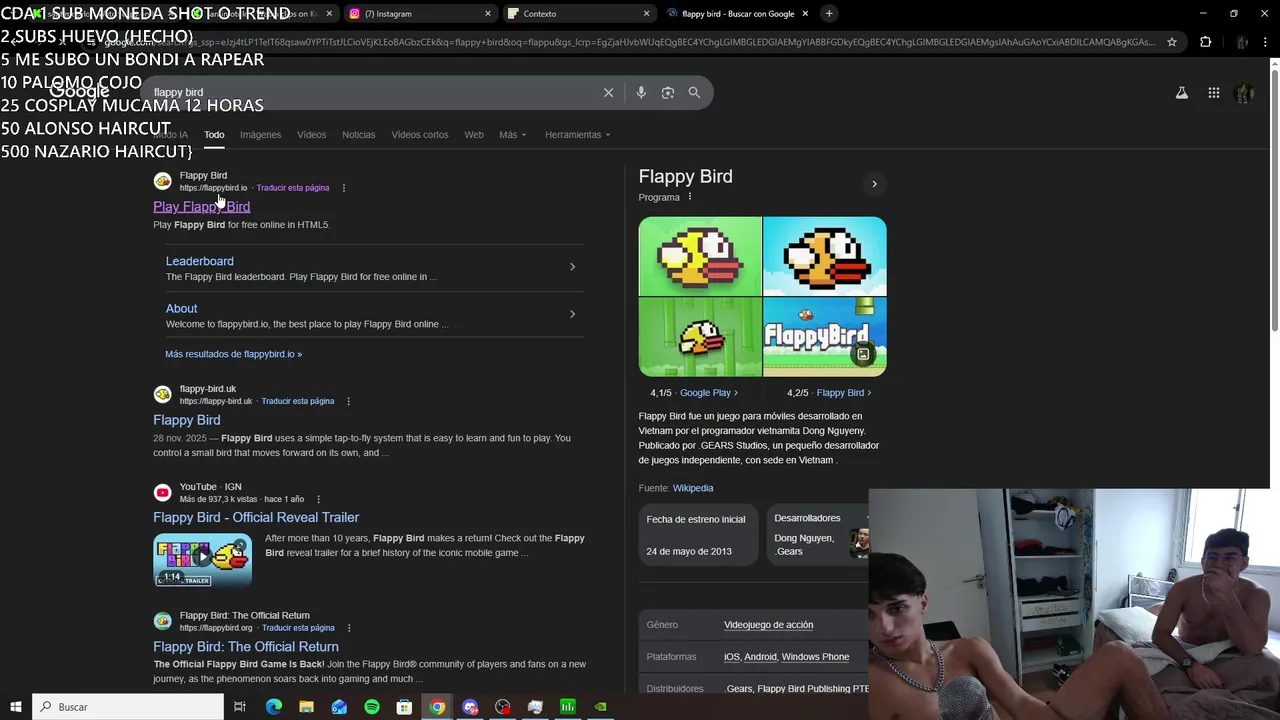The height and width of the screenshot is (720, 1280).
Task: Open NVIDIA app from the taskbar
Action: [600, 707]
